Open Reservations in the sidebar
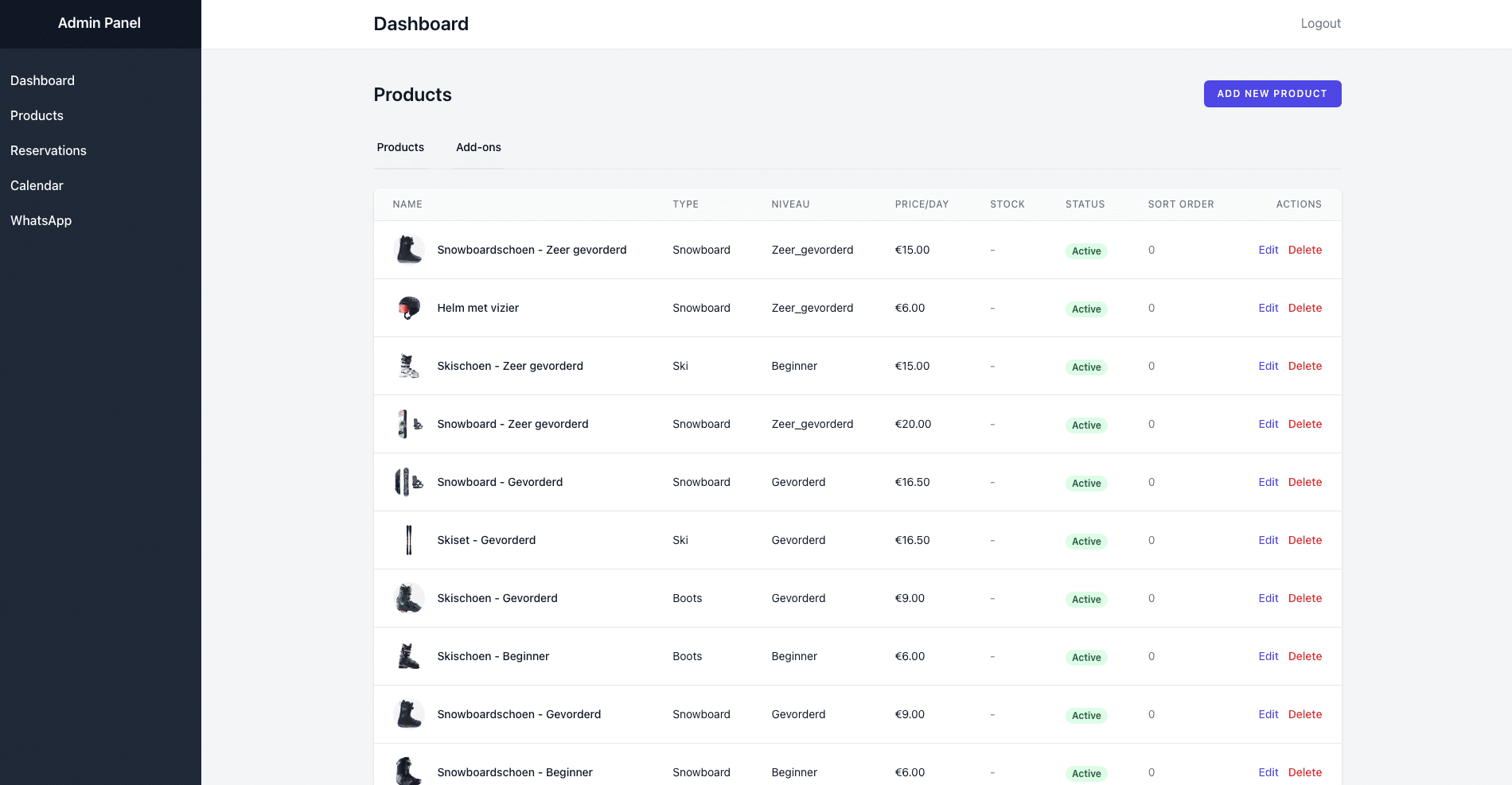This screenshot has width=1512, height=785. (x=49, y=150)
